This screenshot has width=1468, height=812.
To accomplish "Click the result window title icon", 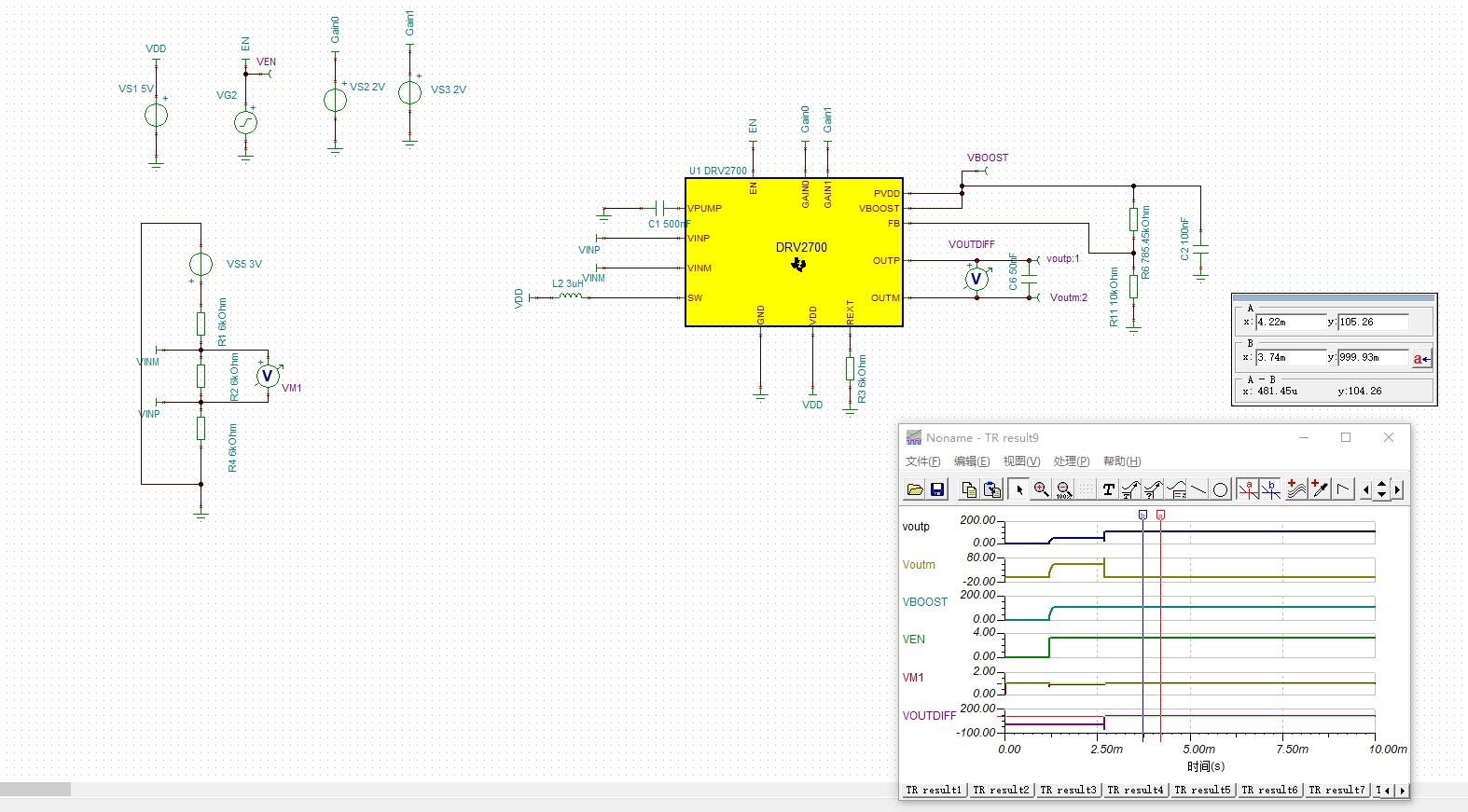I will point(914,437).
